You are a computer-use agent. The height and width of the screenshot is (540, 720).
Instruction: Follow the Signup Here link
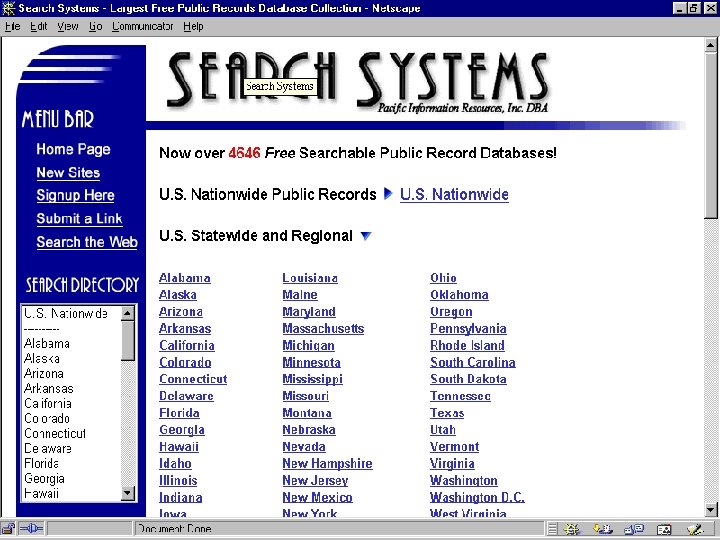[x=75, y=195]
